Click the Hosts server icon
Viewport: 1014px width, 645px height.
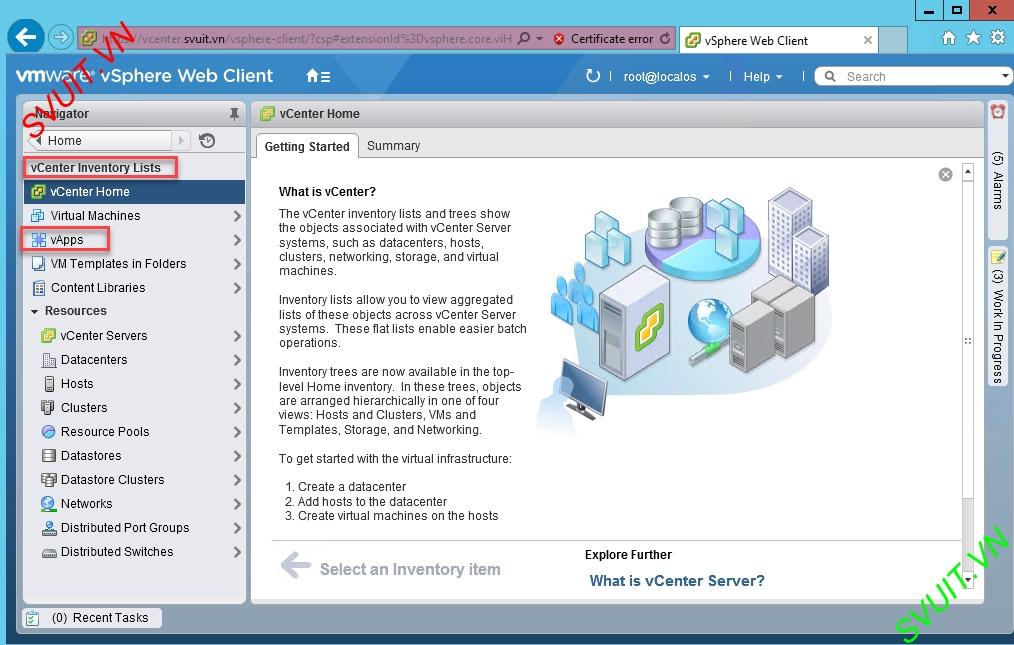(x=49, y=384)
